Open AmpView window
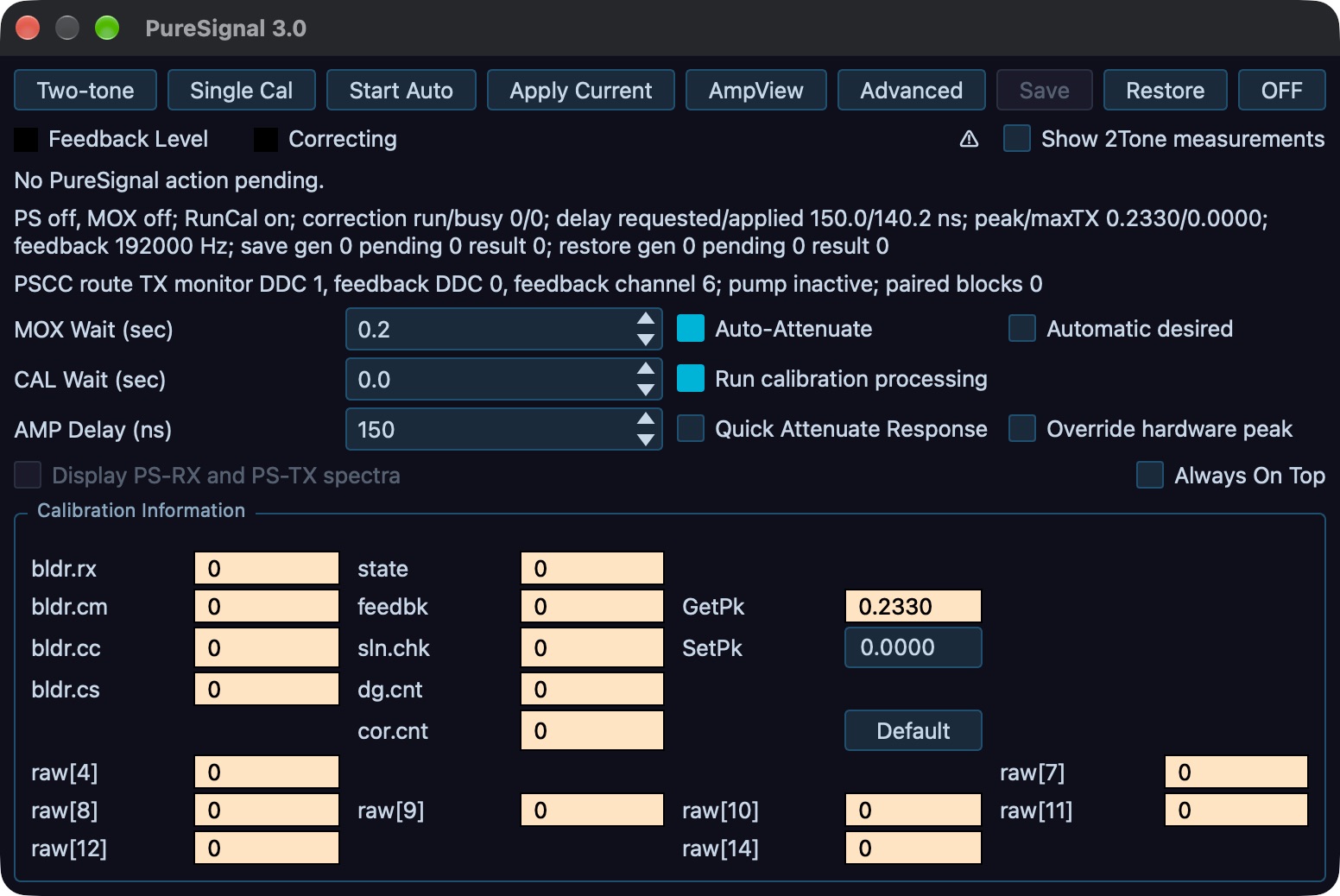The image size is (1340, 896). (756, 90)
